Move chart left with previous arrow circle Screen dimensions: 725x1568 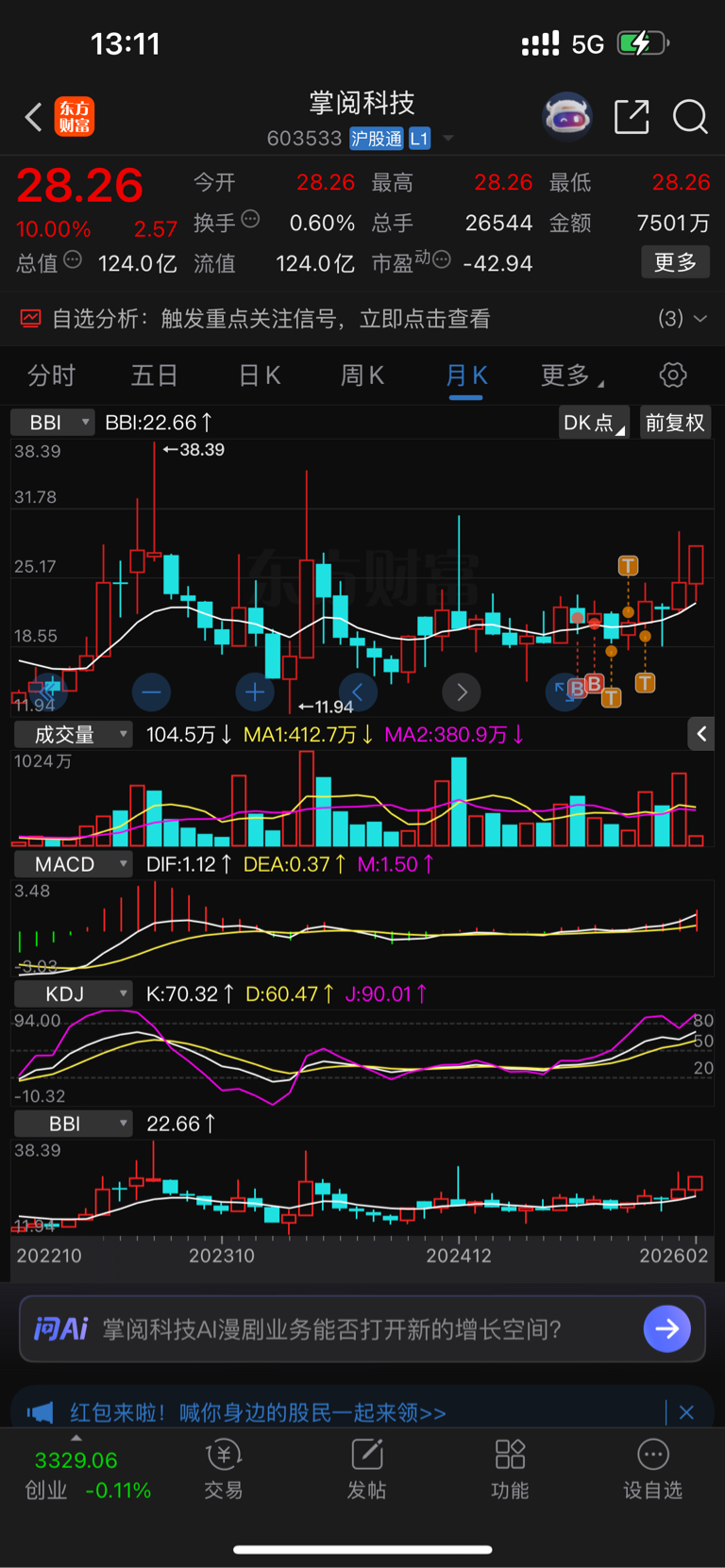[358, 692]
